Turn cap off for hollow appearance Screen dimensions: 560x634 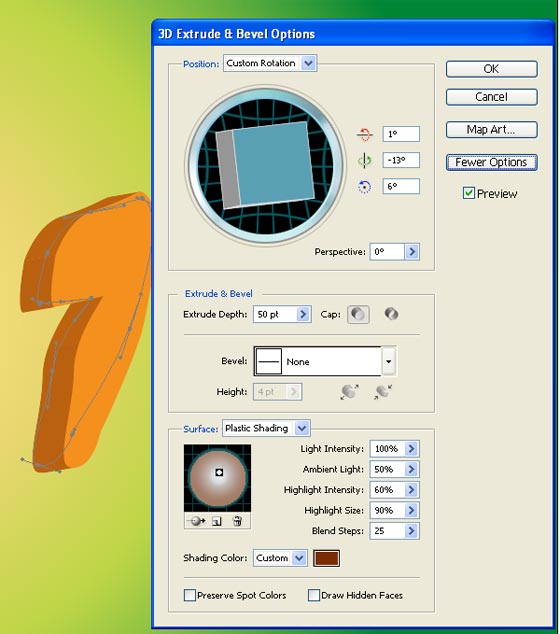[x=391, y=314]
